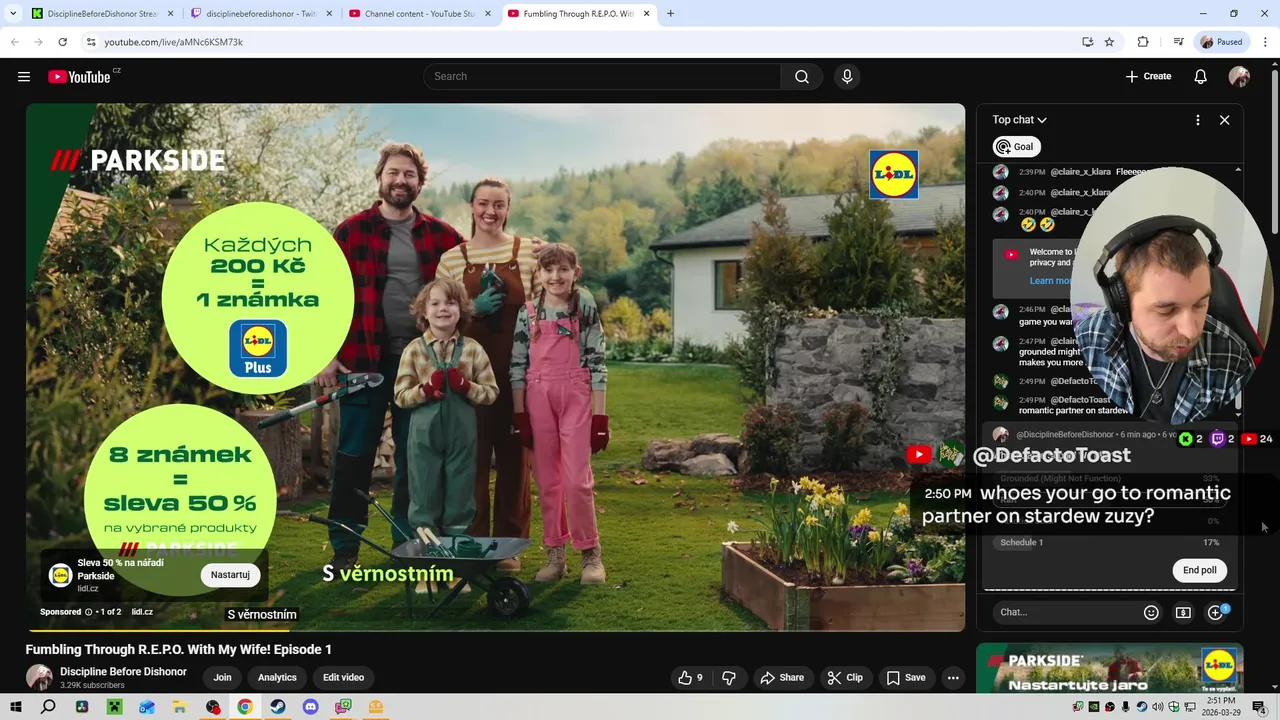
Task: Click the YouTube logo to go home
Action: click(79, 77)
